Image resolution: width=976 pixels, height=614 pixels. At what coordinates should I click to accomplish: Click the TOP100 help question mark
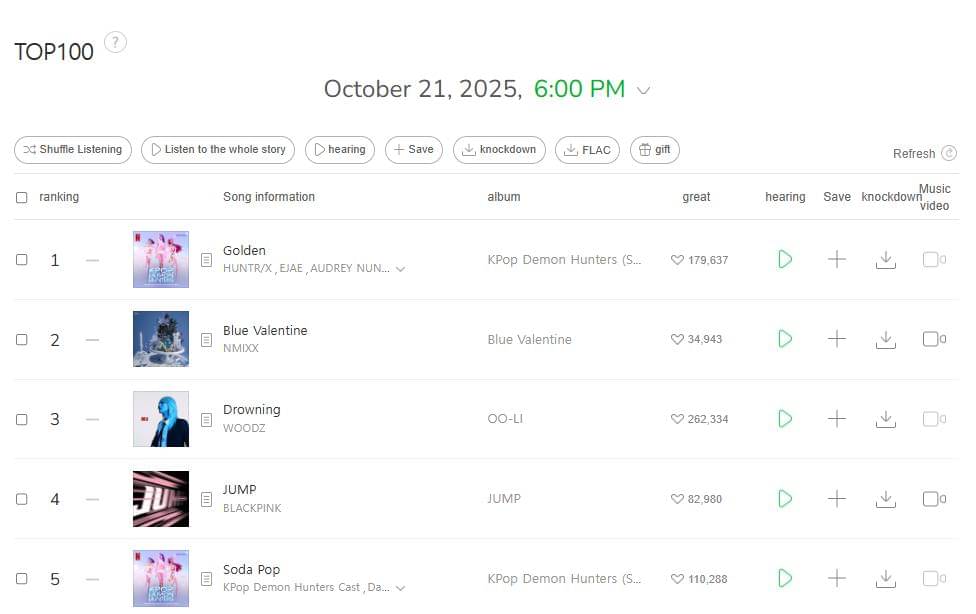[116, 43]
